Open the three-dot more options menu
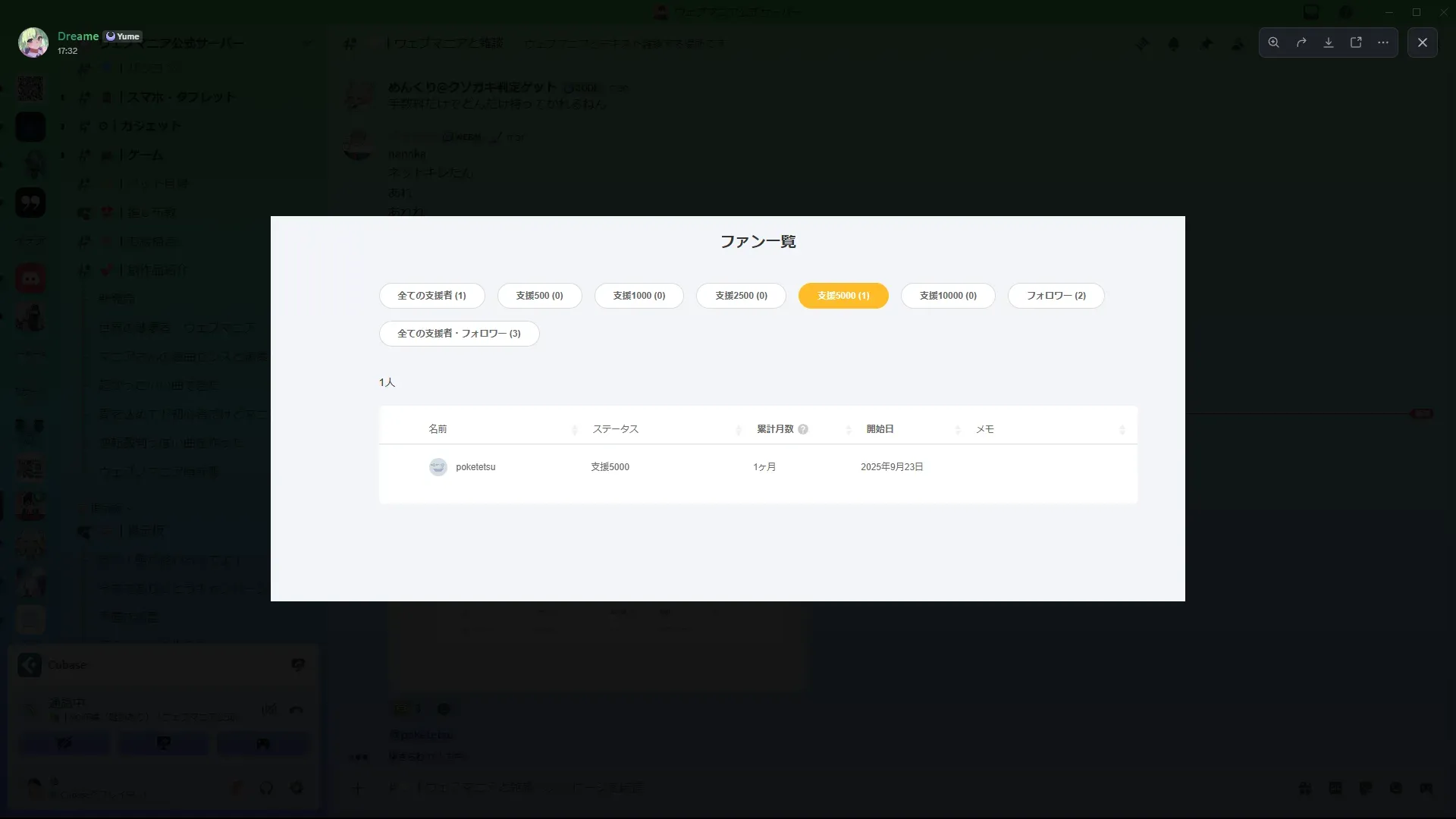 click(1383, 42)
